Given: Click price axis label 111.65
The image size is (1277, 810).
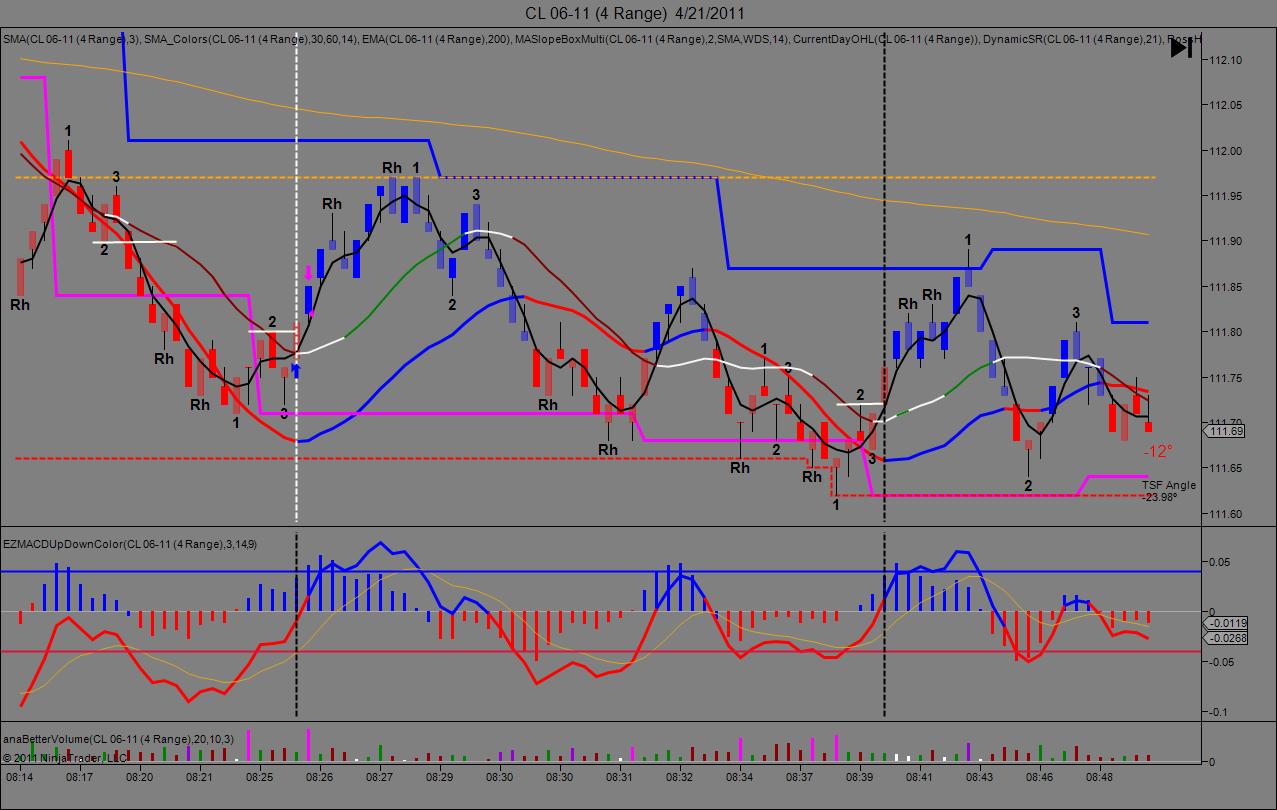Looking at the screenshot, I should (x=1225, y=468).
